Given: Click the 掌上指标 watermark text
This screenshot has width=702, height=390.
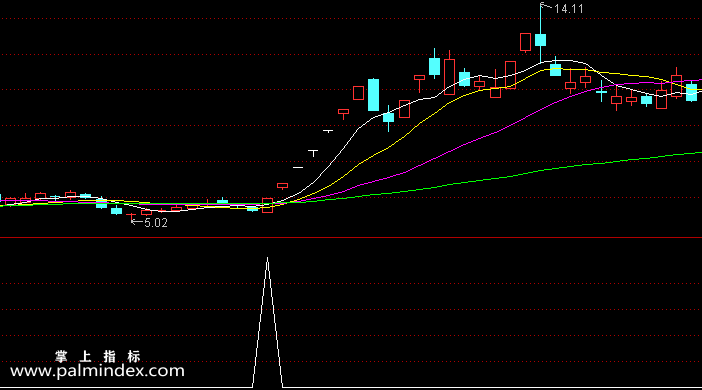Looking at the screenshot, I should [98, 356].
